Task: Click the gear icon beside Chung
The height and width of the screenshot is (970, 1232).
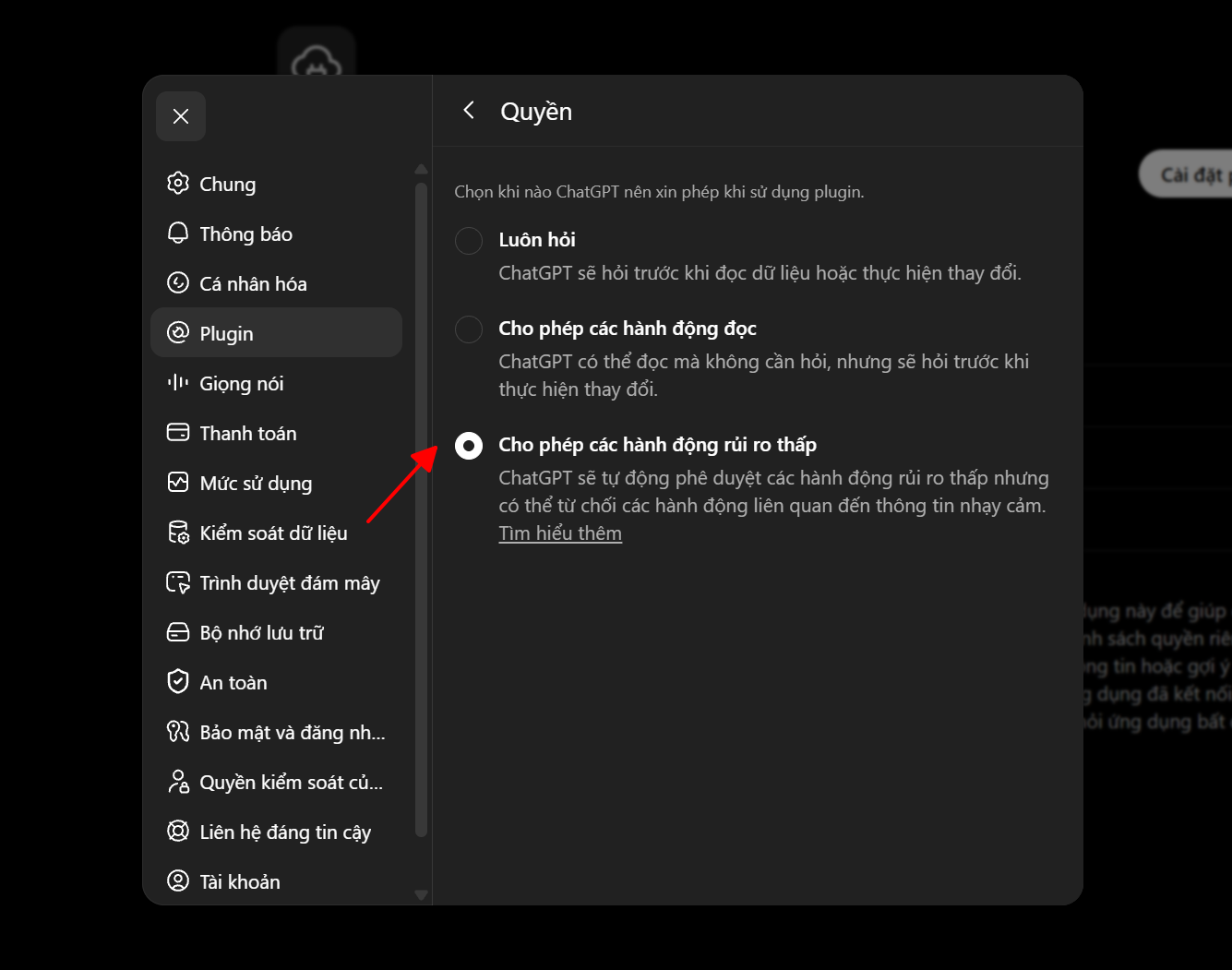Action: 178,183
